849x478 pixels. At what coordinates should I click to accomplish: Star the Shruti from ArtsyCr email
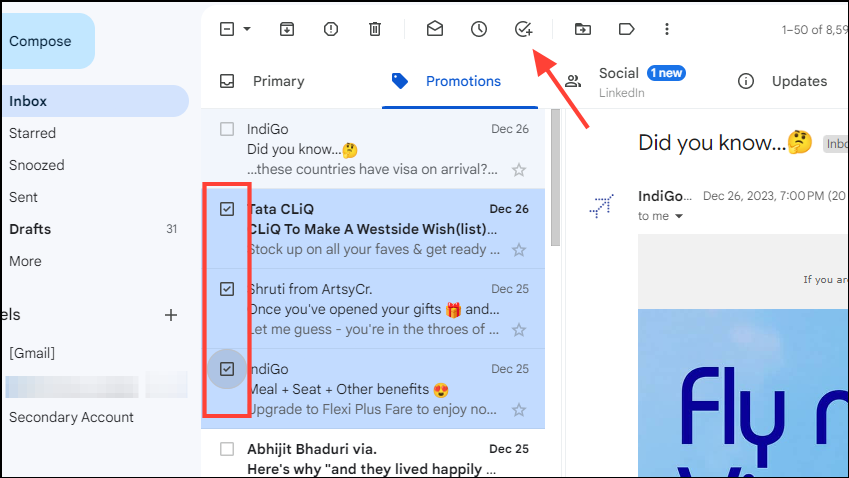pyautogui.click(x=519, y=330)
